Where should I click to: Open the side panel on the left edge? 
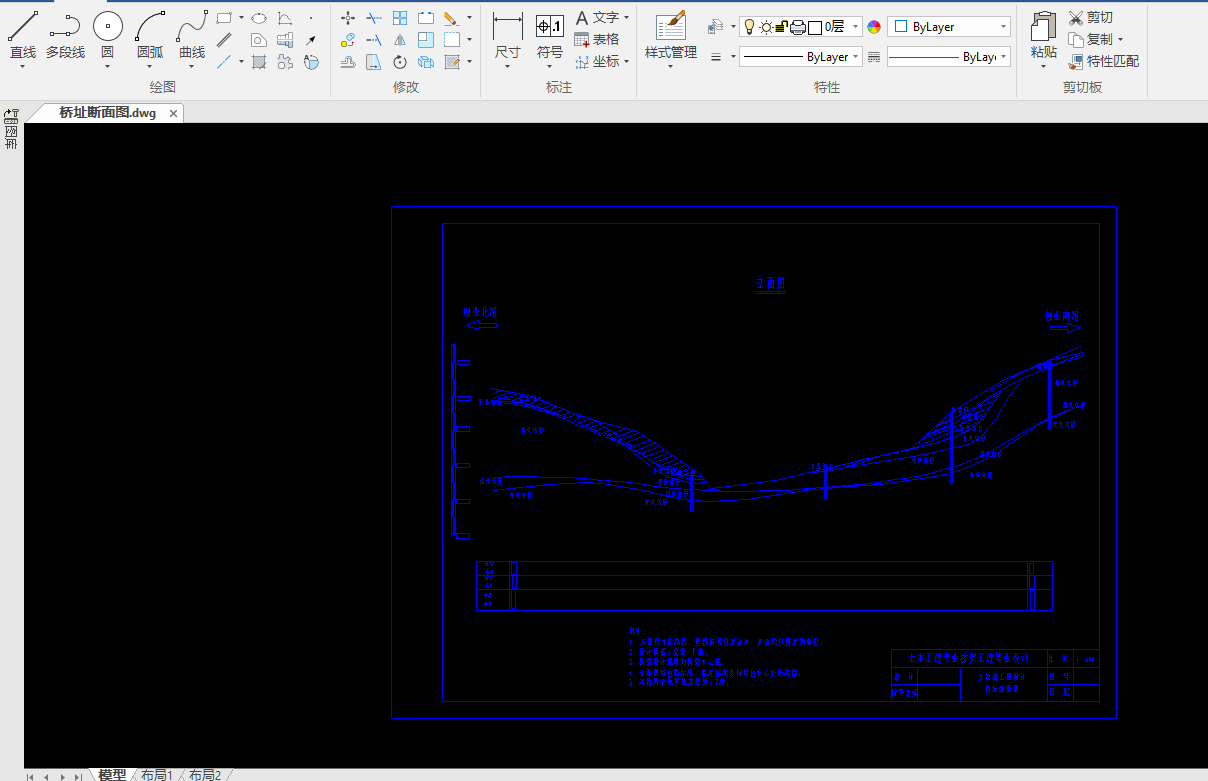(11, 130)
